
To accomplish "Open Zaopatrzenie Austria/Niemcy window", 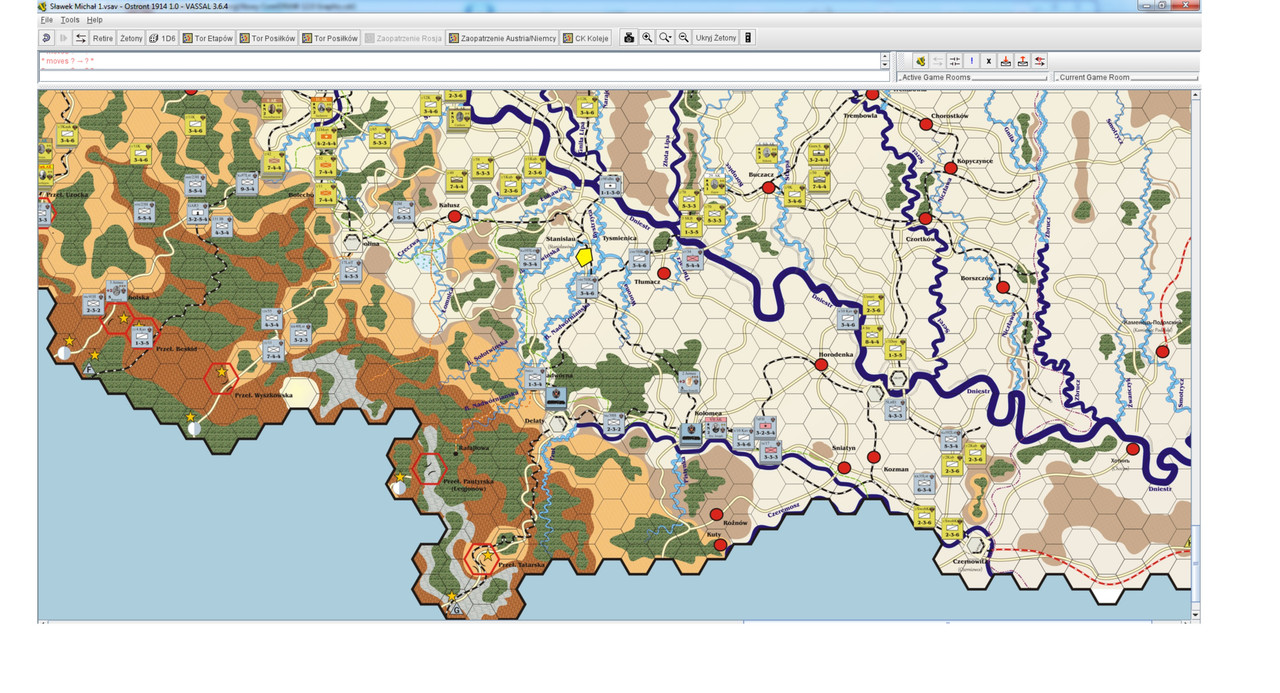I will tap(502, 38).
